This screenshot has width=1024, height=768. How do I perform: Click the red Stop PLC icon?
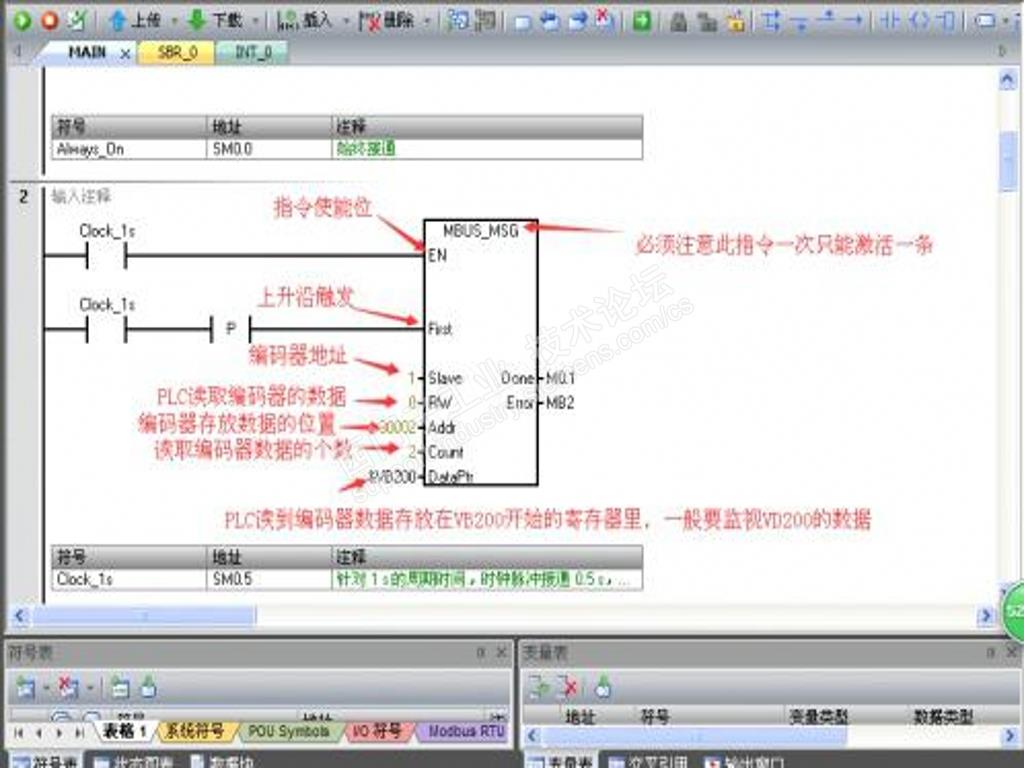tap(50, 21)
